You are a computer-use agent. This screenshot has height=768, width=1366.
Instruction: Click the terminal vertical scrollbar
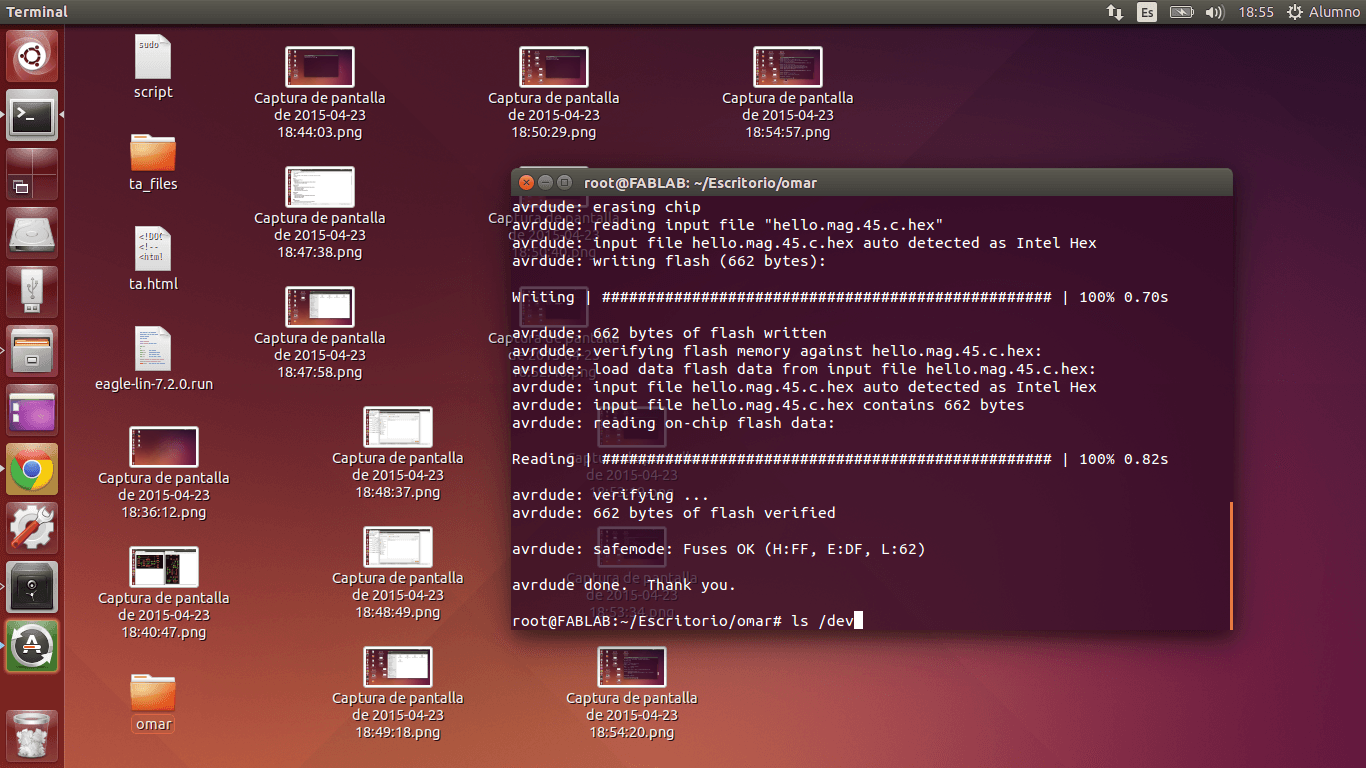(x=1230, y=565)
